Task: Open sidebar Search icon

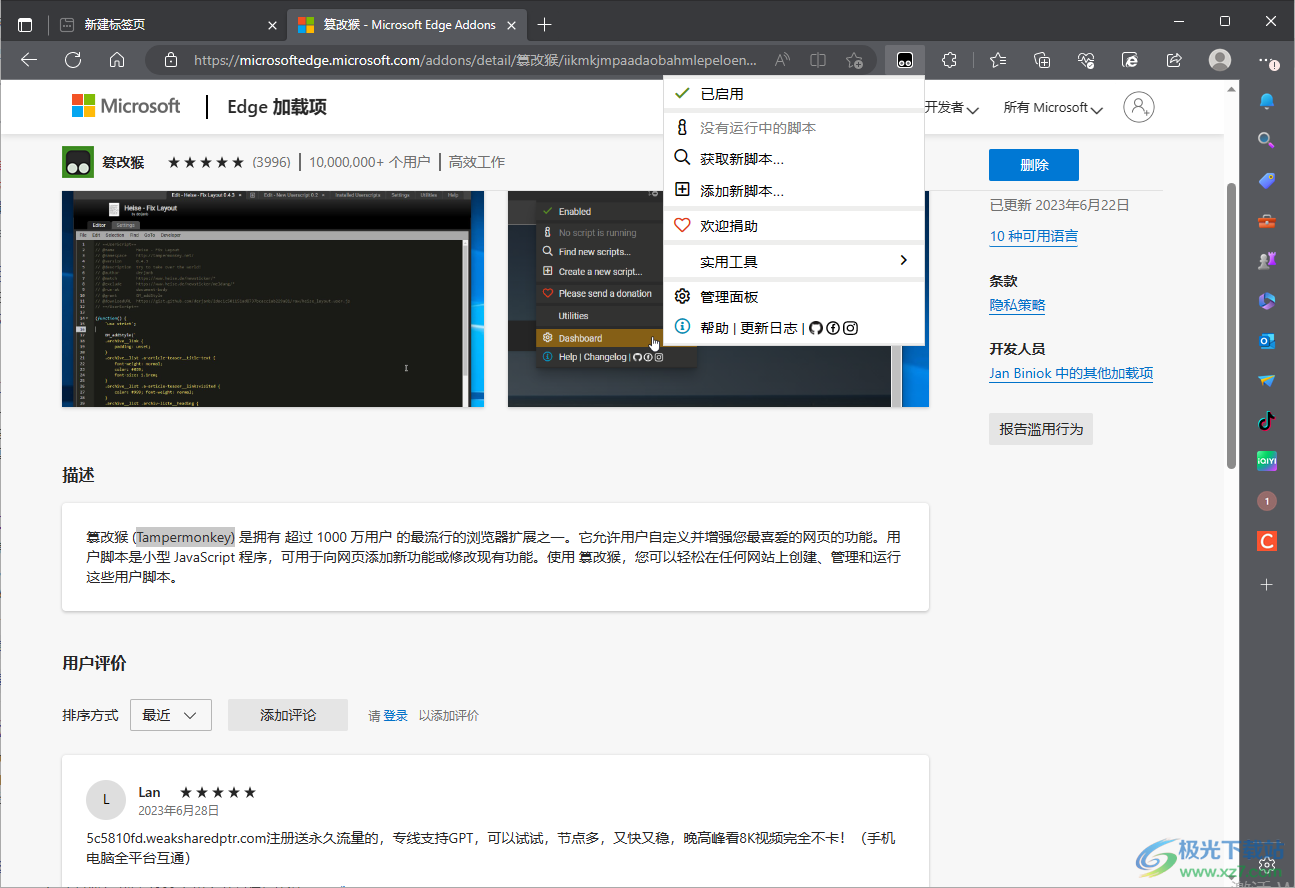Action: click(x=1267, y=140)
